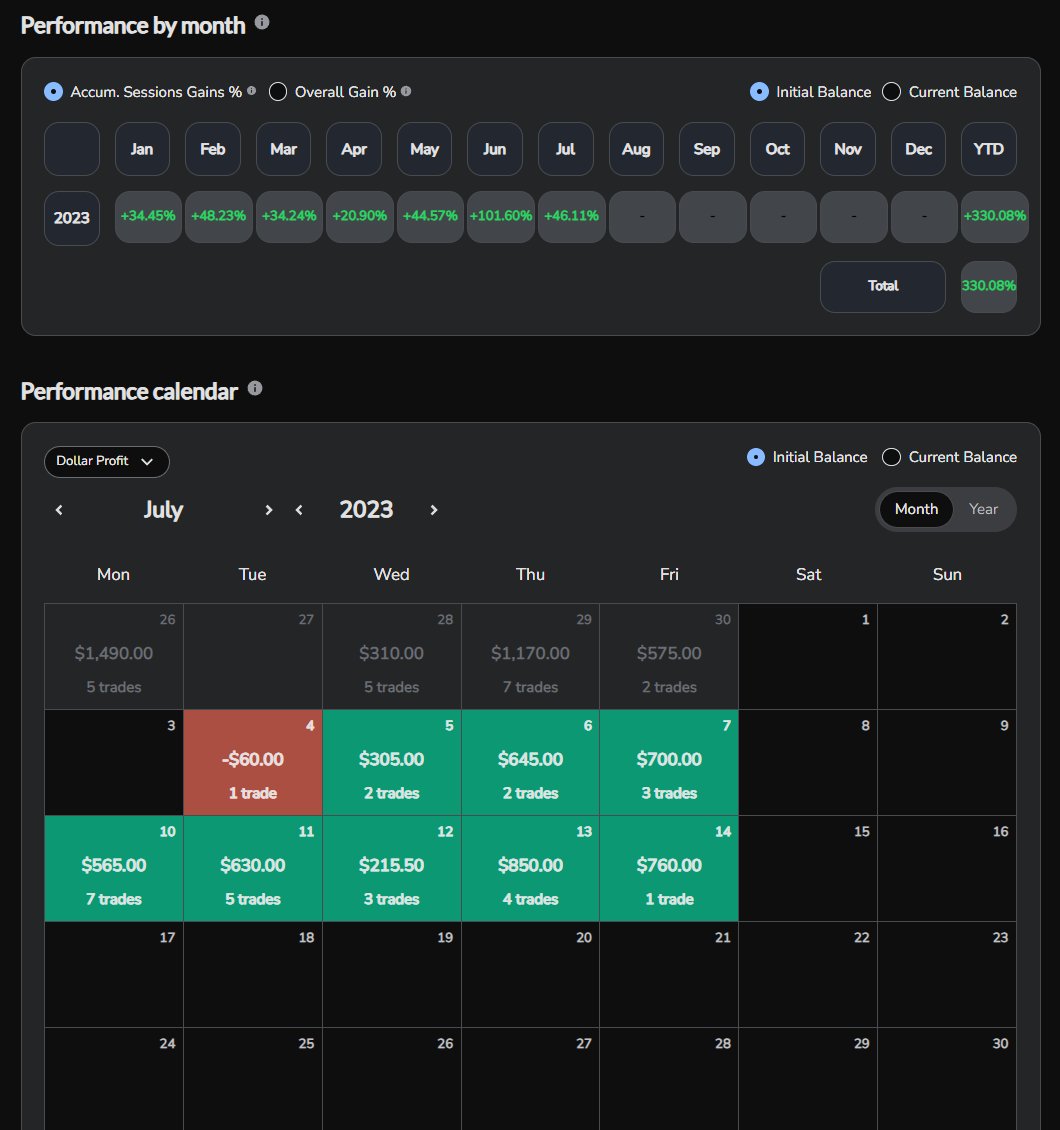Open July 5 cell showing $305.00

click(392, 762)
